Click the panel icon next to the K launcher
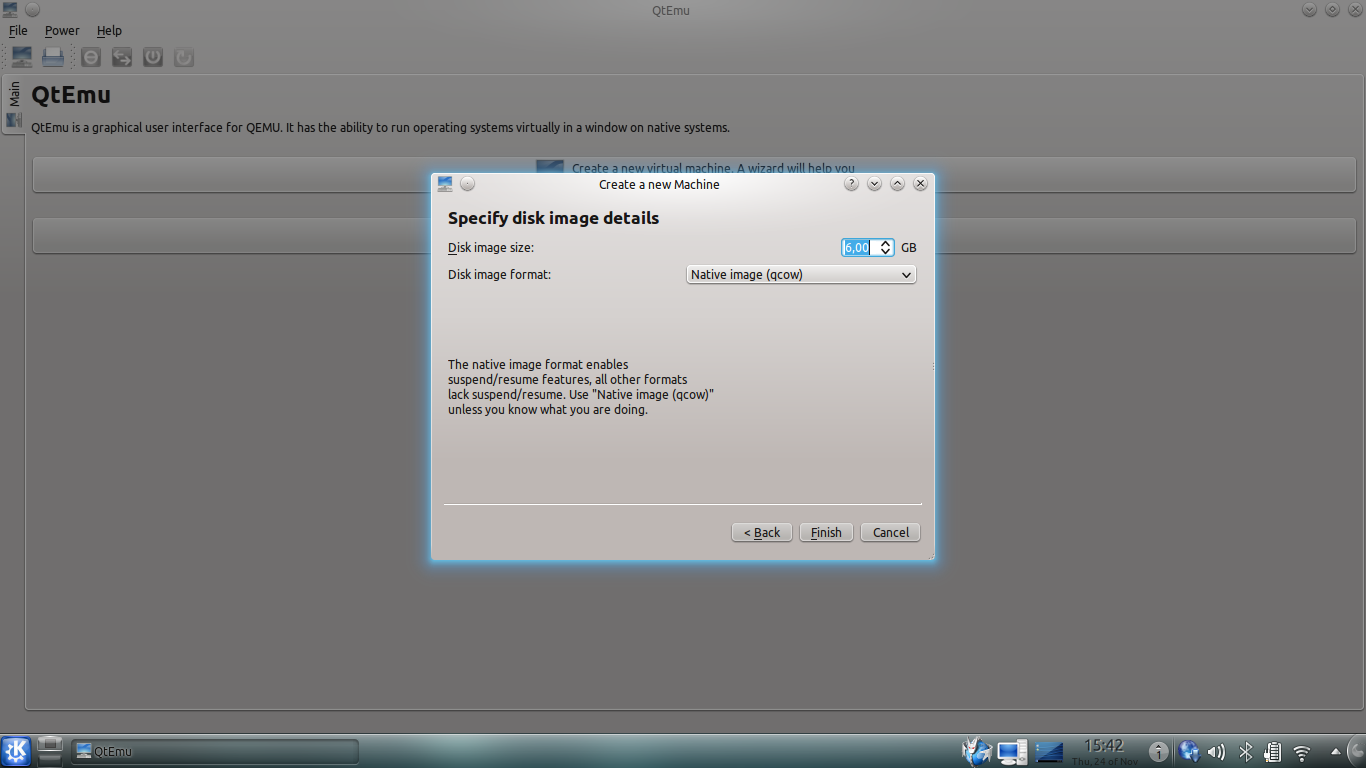Screen dimensions: 1366x768 click(x=50, y=750)
